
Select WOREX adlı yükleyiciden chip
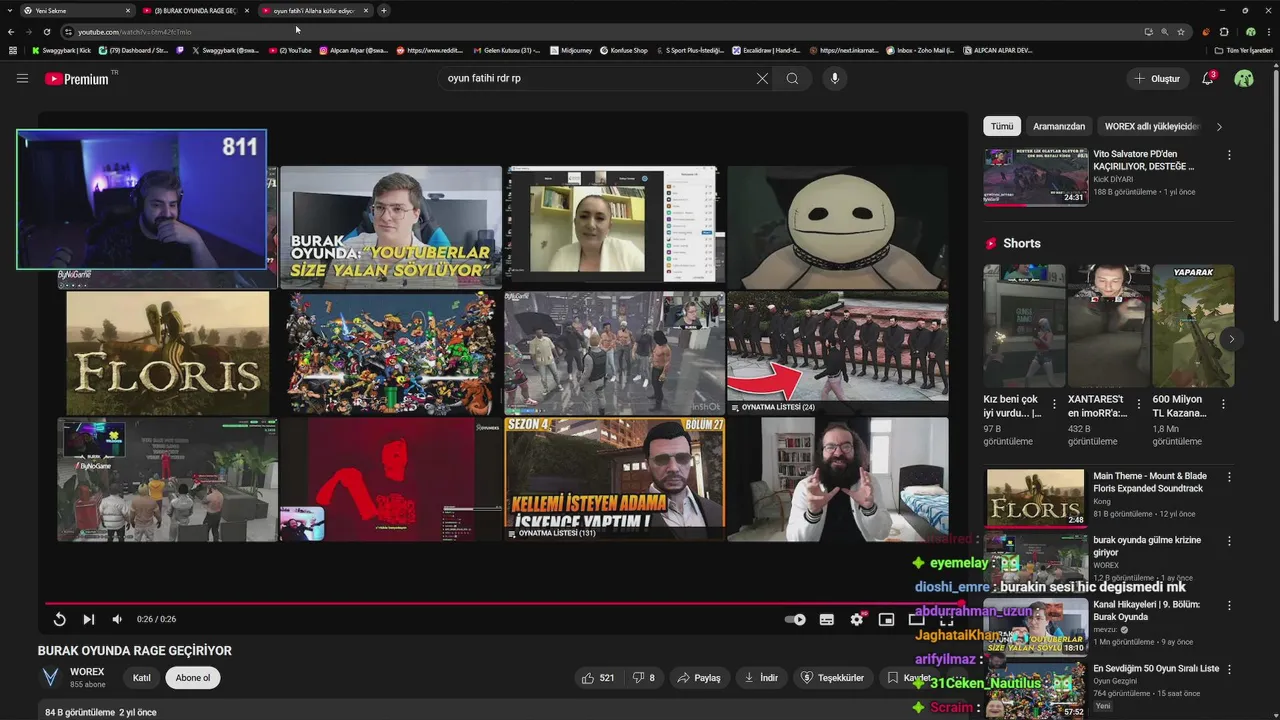pyautogui.click(x=1151, y=126)
